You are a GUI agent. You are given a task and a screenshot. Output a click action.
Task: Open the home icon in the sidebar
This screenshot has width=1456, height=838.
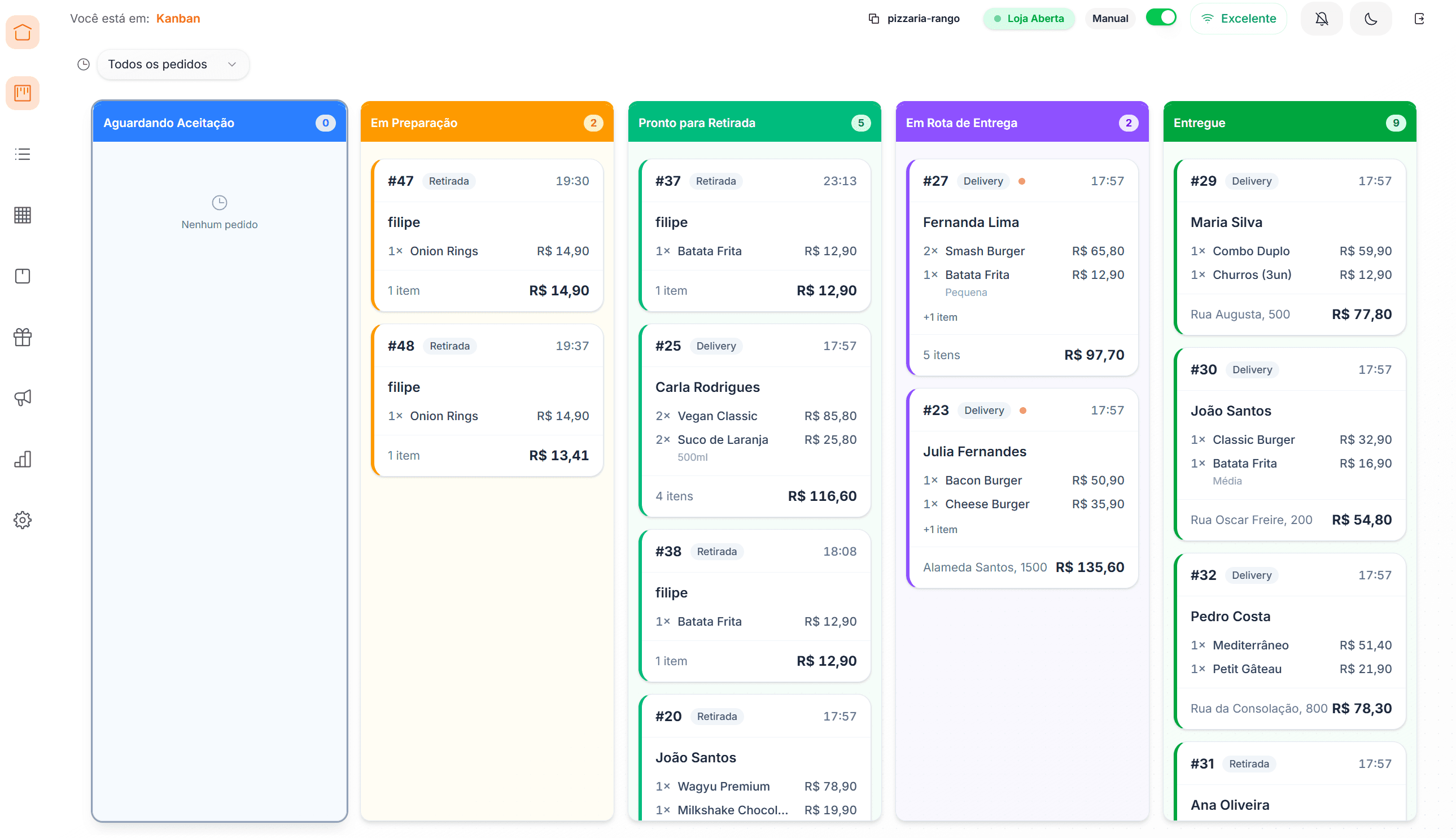(x=23, y=32)
